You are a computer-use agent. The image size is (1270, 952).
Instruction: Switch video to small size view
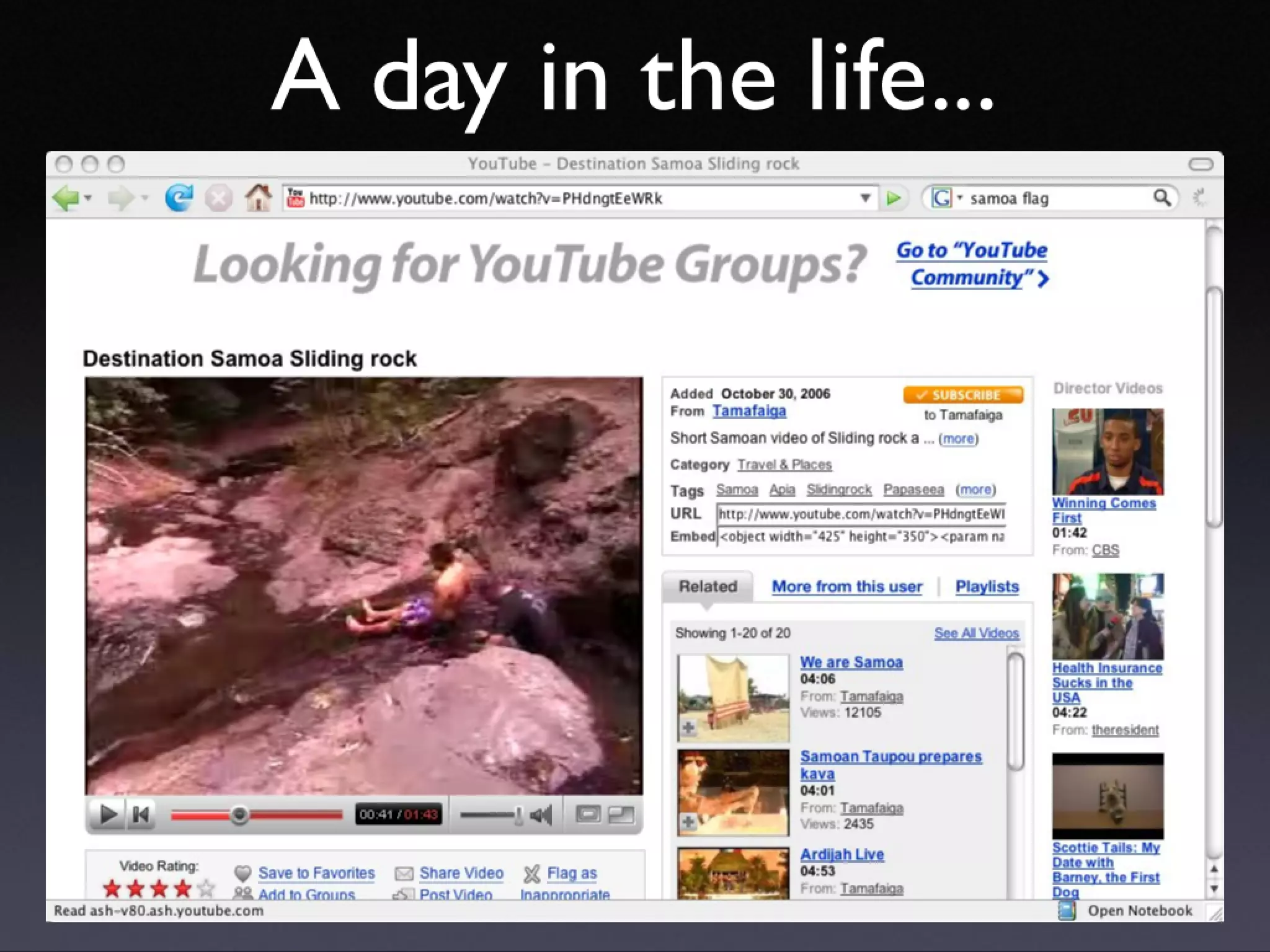[x=587, y=814]
